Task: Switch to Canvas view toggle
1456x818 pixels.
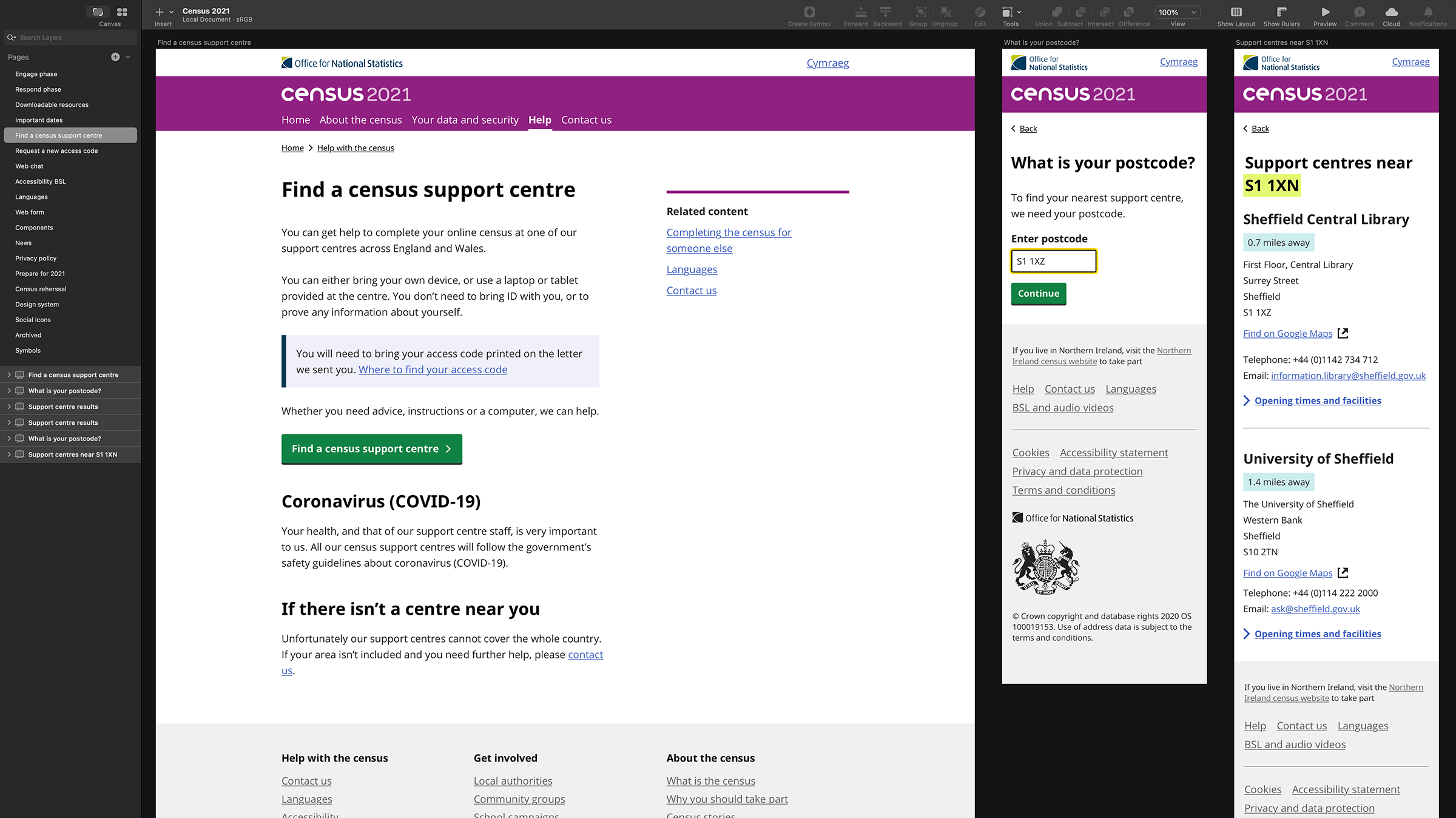Action: pos(98,12)
